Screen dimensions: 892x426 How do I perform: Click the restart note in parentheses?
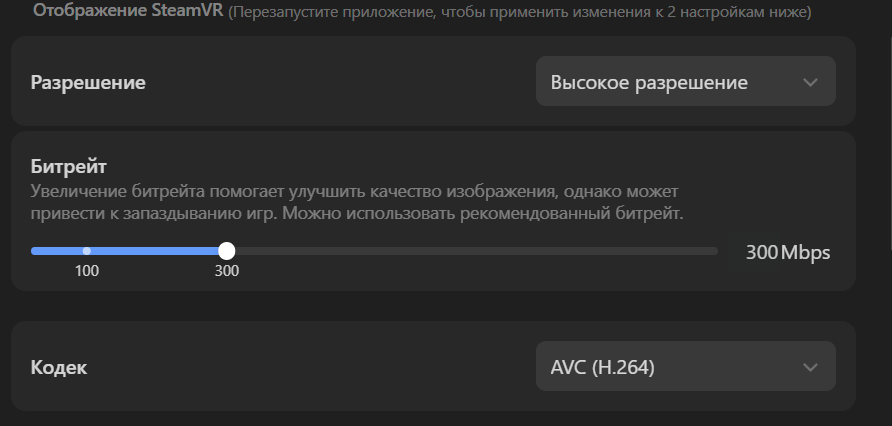coord(518,13)
